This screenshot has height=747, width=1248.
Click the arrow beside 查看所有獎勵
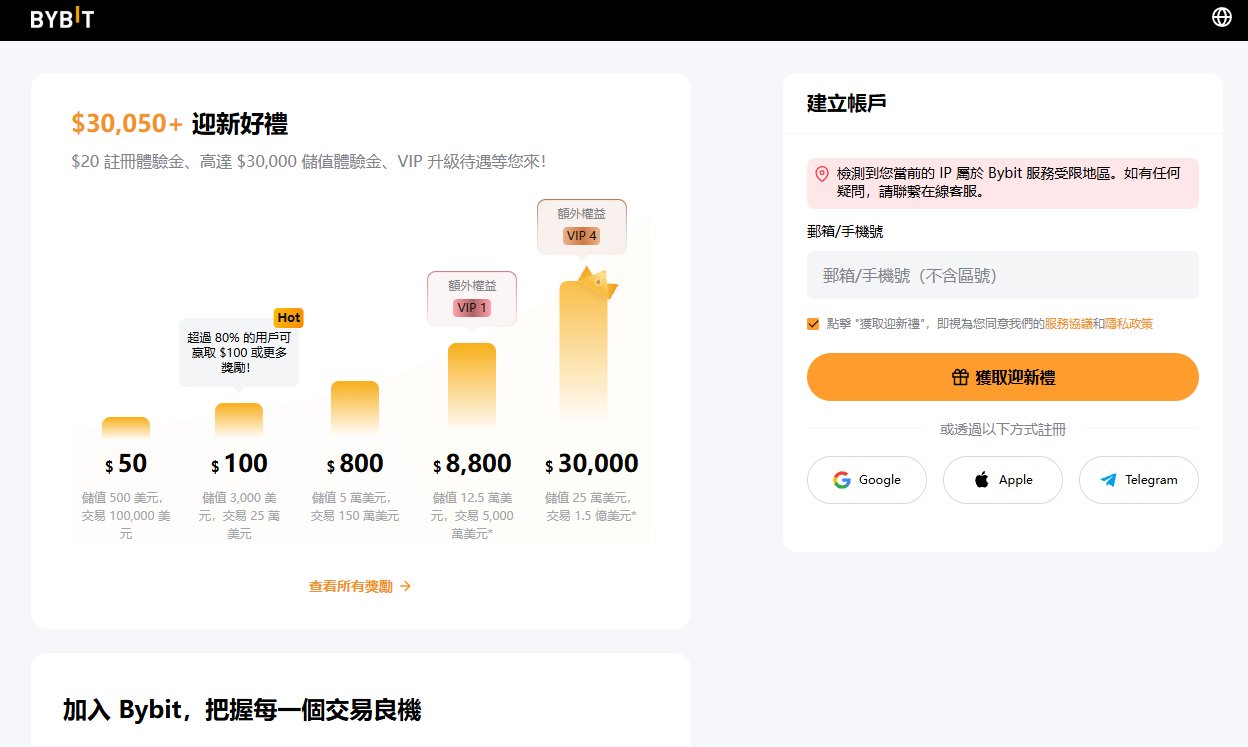pos(405,587)
